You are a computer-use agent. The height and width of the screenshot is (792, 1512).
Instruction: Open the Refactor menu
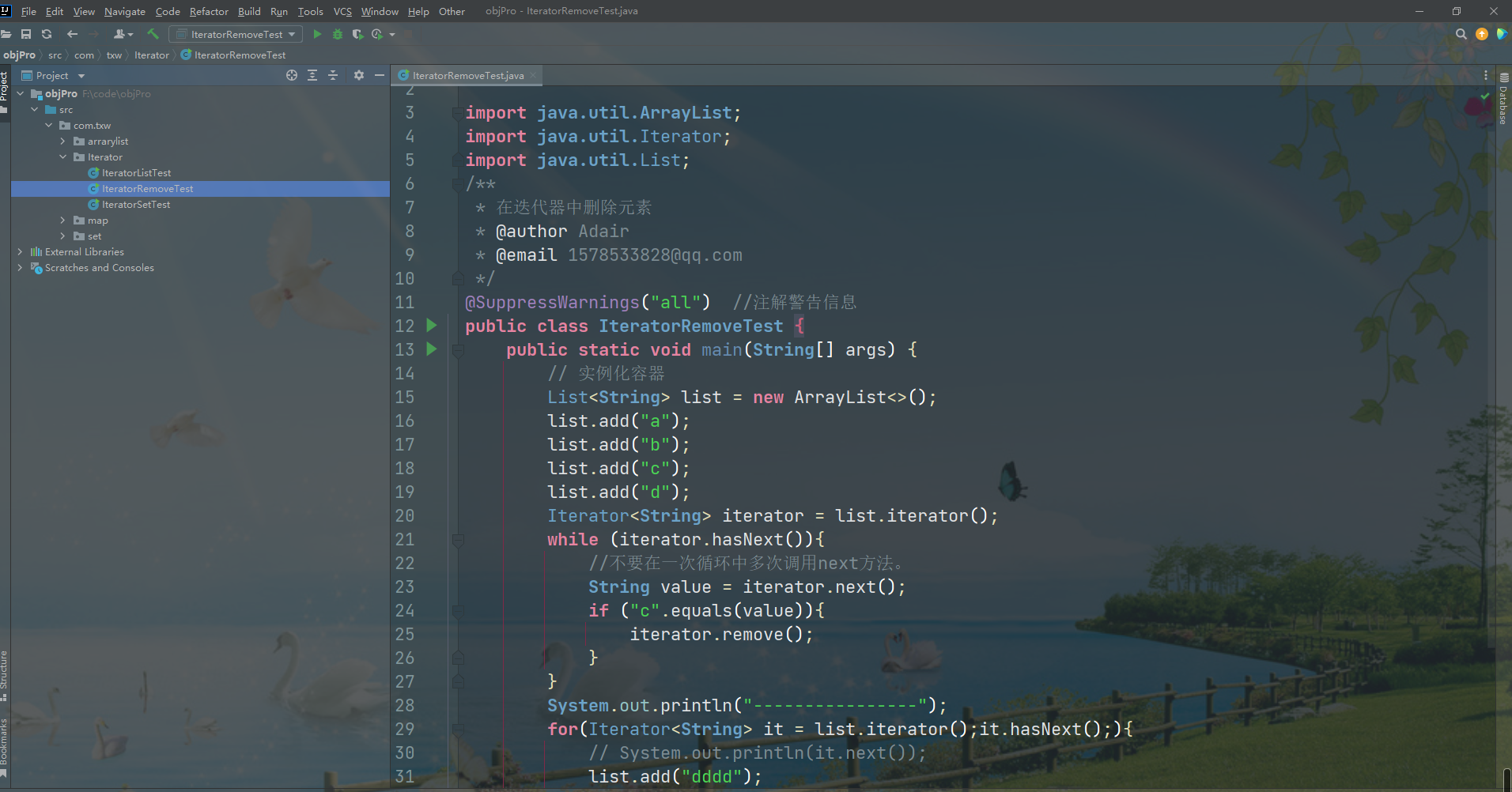click(209, 11)
